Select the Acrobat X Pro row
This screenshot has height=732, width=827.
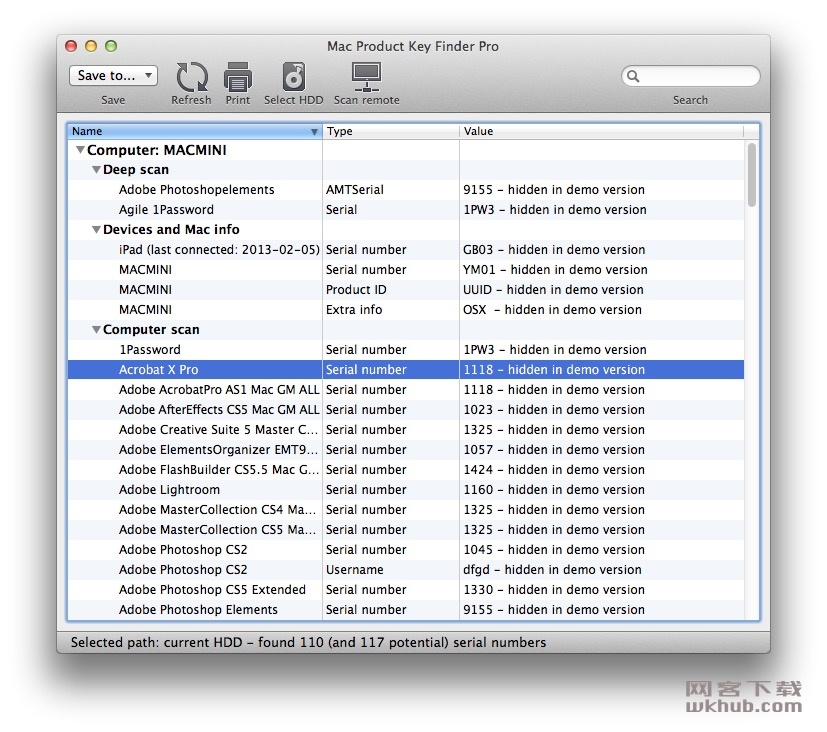pyautogui.click(x=406, y=370)
